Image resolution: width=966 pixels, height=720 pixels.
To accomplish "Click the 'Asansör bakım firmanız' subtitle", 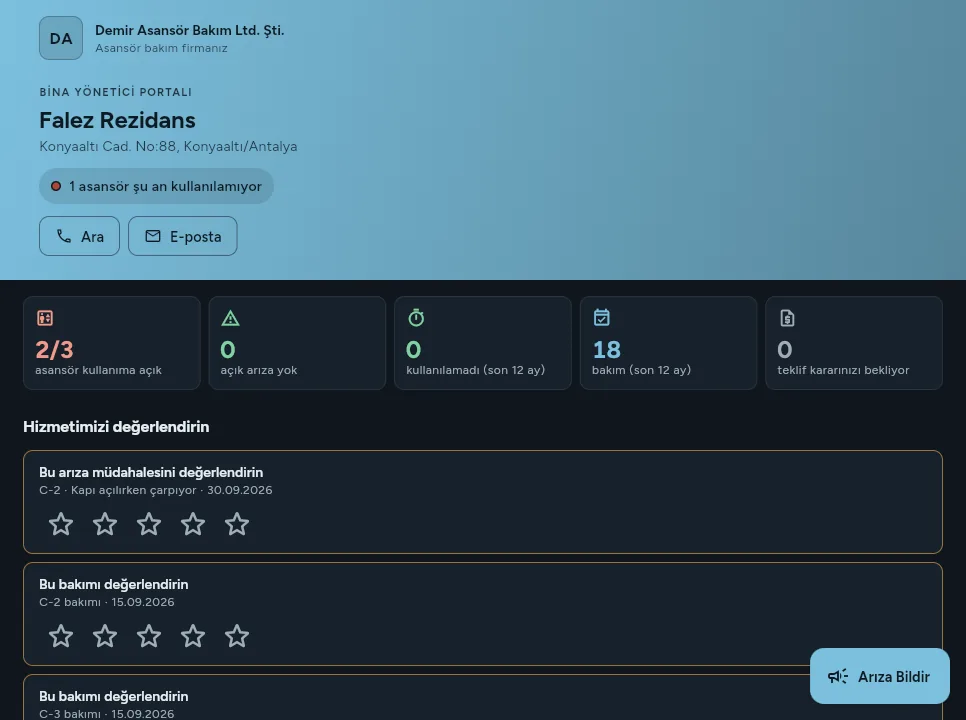I will click(161, 48).
